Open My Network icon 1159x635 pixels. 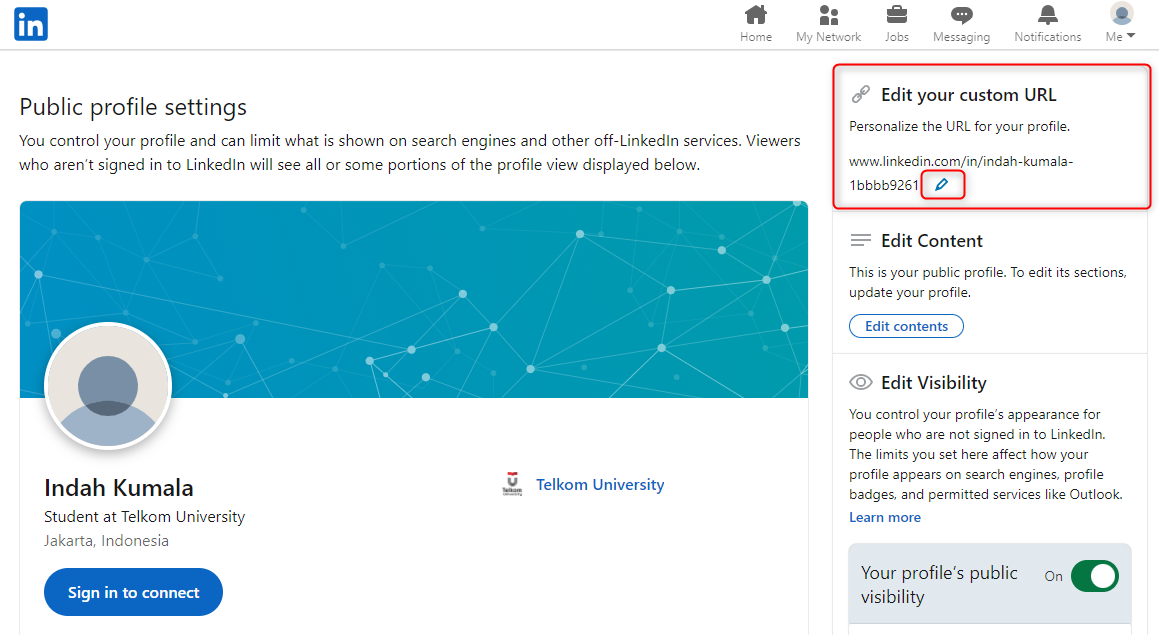point(829,15)
